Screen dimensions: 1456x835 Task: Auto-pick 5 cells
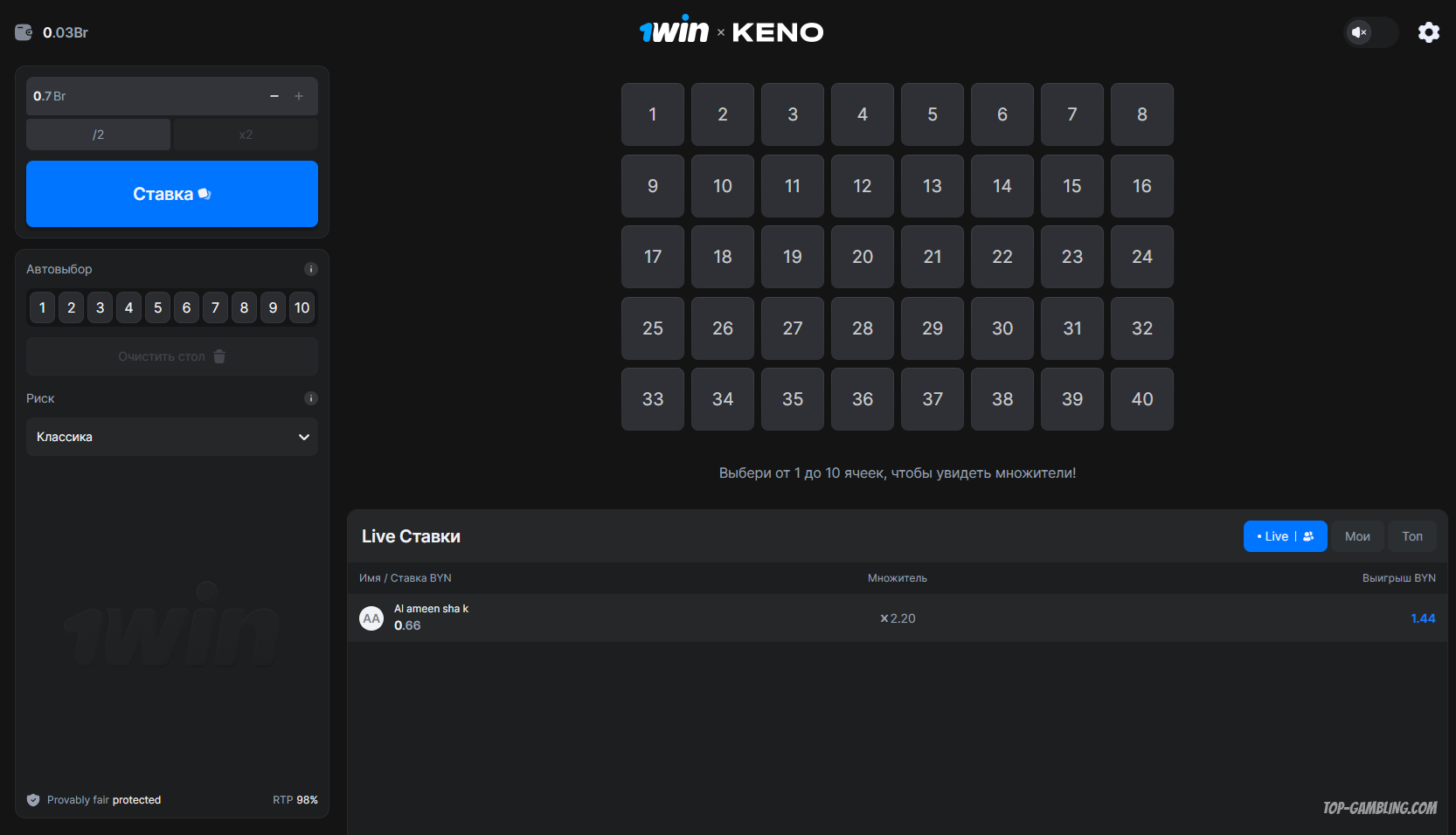coord(157,307)
